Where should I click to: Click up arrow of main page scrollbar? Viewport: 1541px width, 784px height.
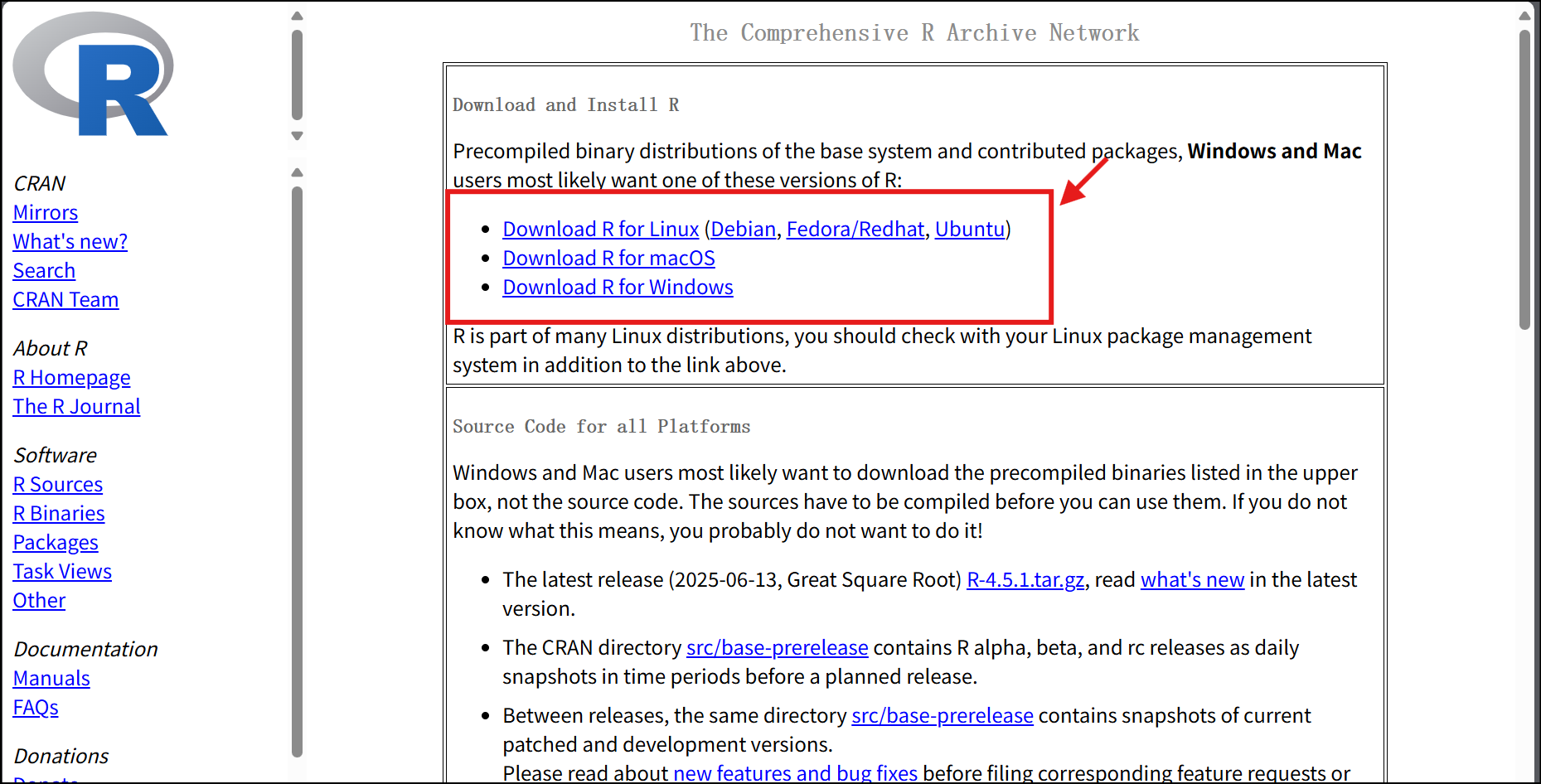[1524, 16]
